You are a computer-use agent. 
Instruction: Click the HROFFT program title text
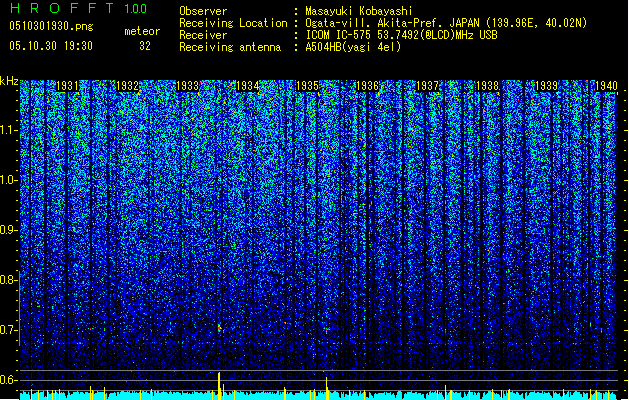(61, 8)
